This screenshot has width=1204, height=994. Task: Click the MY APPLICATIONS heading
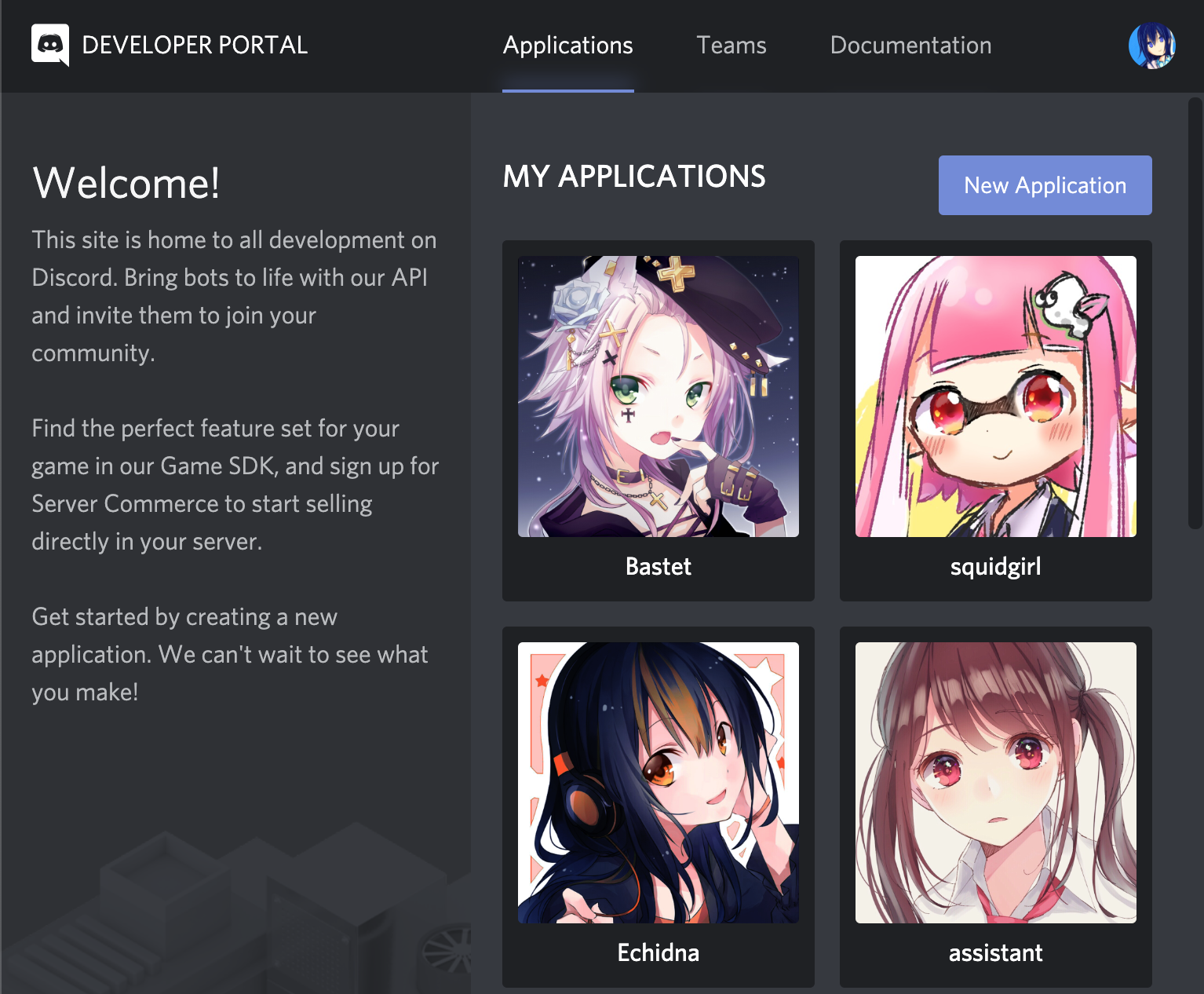click(634, 177)
